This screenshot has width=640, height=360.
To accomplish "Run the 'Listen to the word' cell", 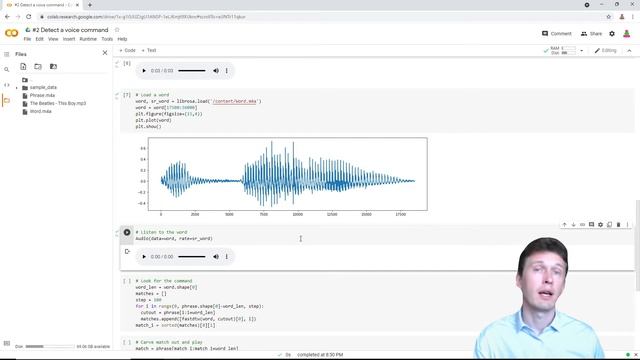I will pos(127,232).
